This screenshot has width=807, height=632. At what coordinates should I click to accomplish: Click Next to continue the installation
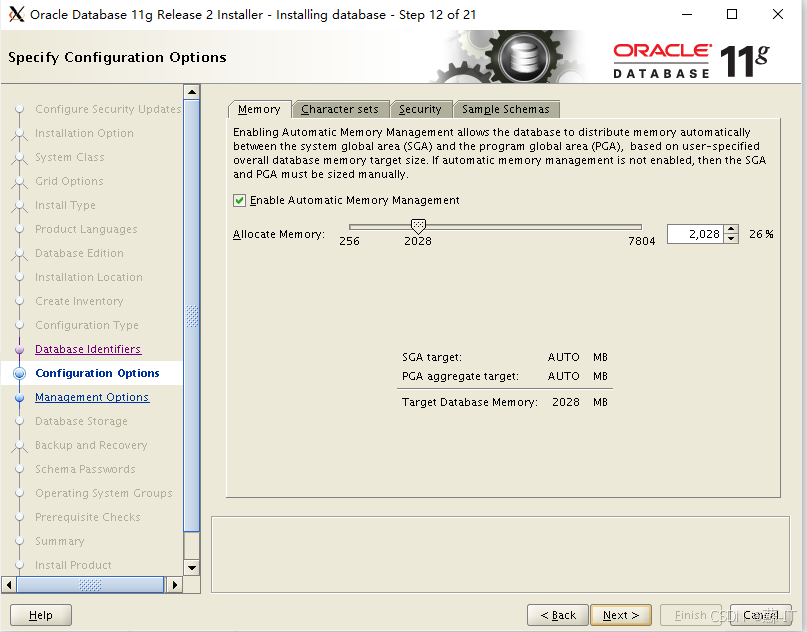(x=621, y=615)
